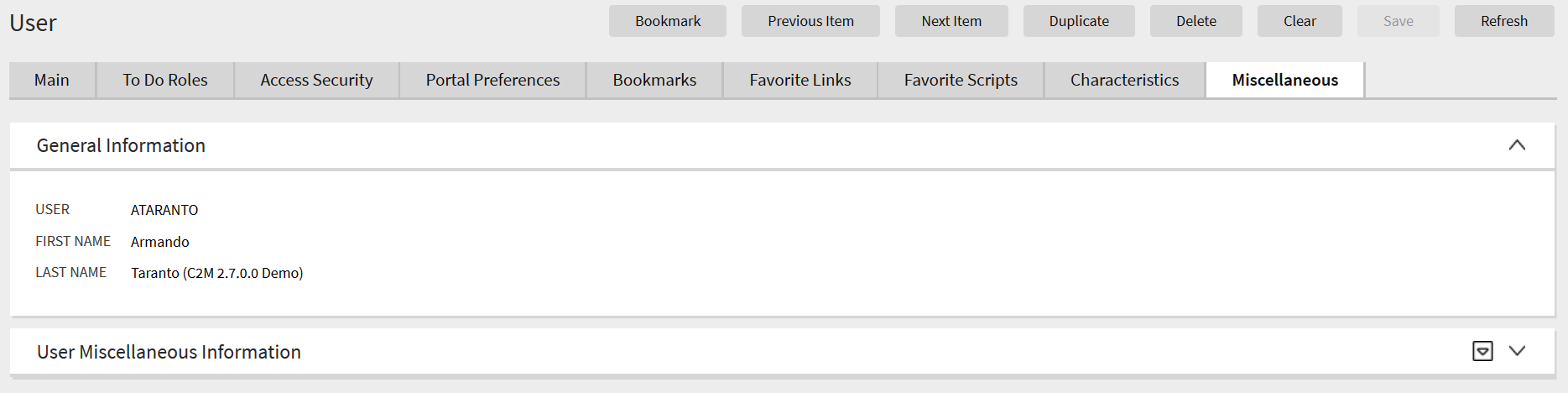The image size is (1568, 393).
Task: Go to the Previous Item
Action: point(810,21)
